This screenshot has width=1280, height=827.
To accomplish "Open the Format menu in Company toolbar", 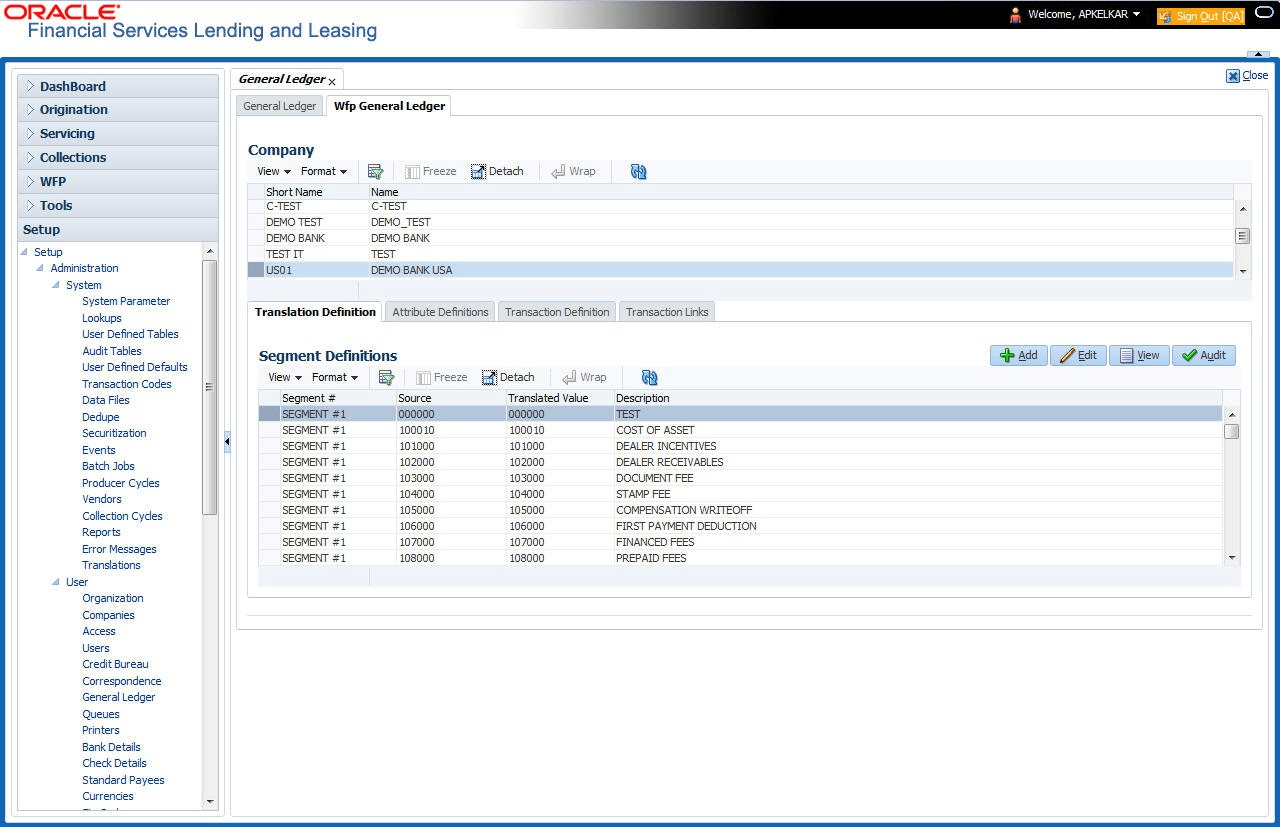I will click(x=322, y=171).
